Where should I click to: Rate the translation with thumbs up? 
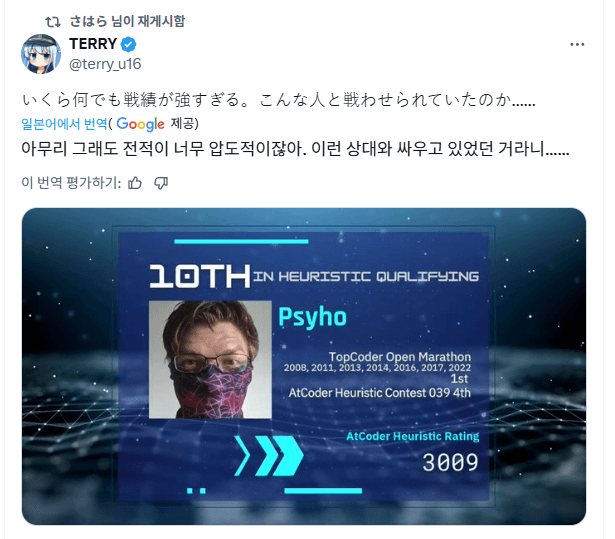(x=135, y=182)
